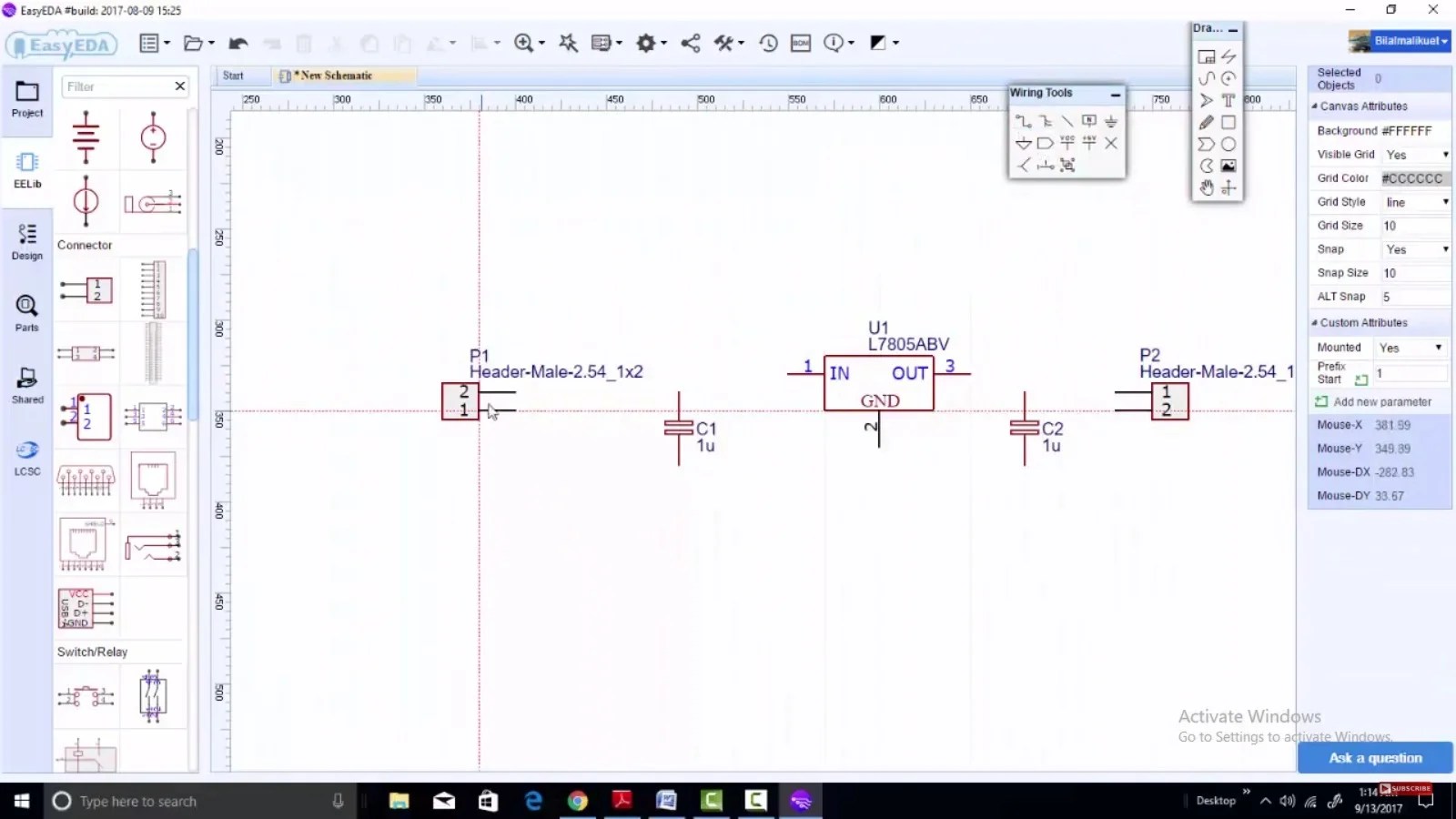Screen dimensions: 1456x819
Task: Select the Net Label tool
Action: 1089,120
